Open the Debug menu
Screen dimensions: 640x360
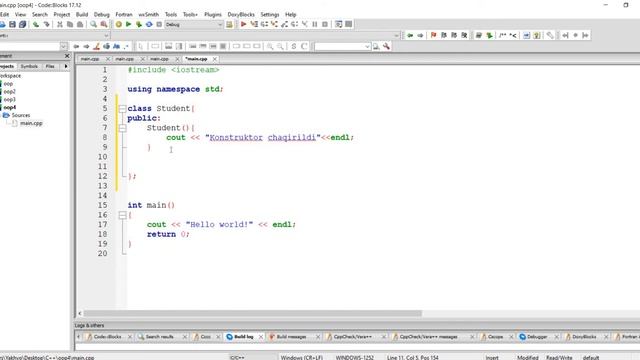(102, 14)
